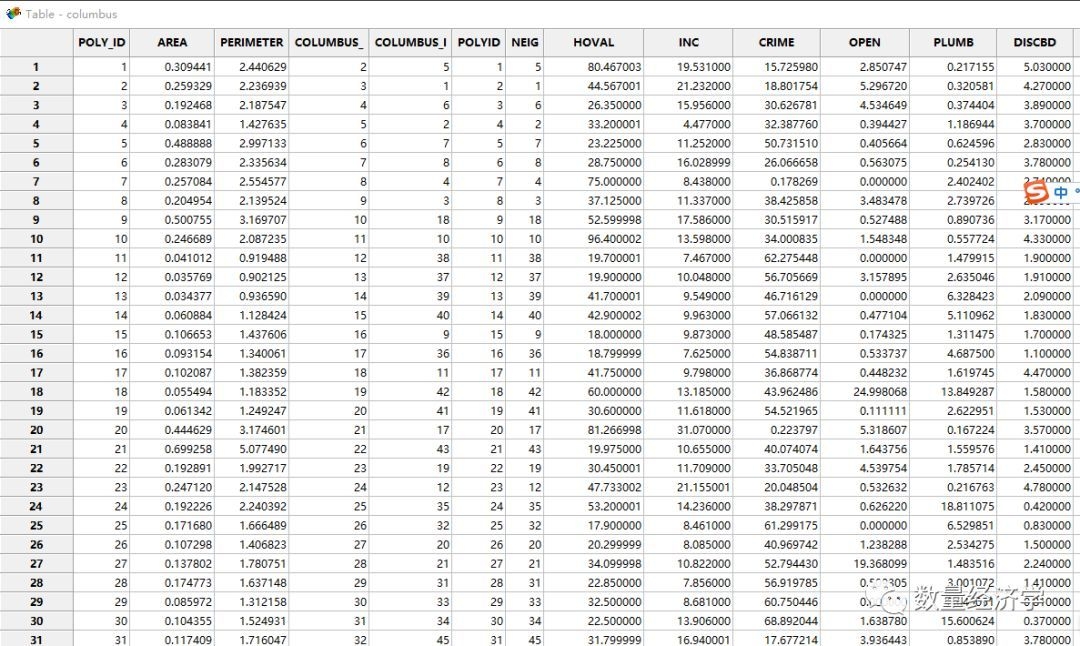
Task: Select the AREA column header
Action: pos(172,42)
